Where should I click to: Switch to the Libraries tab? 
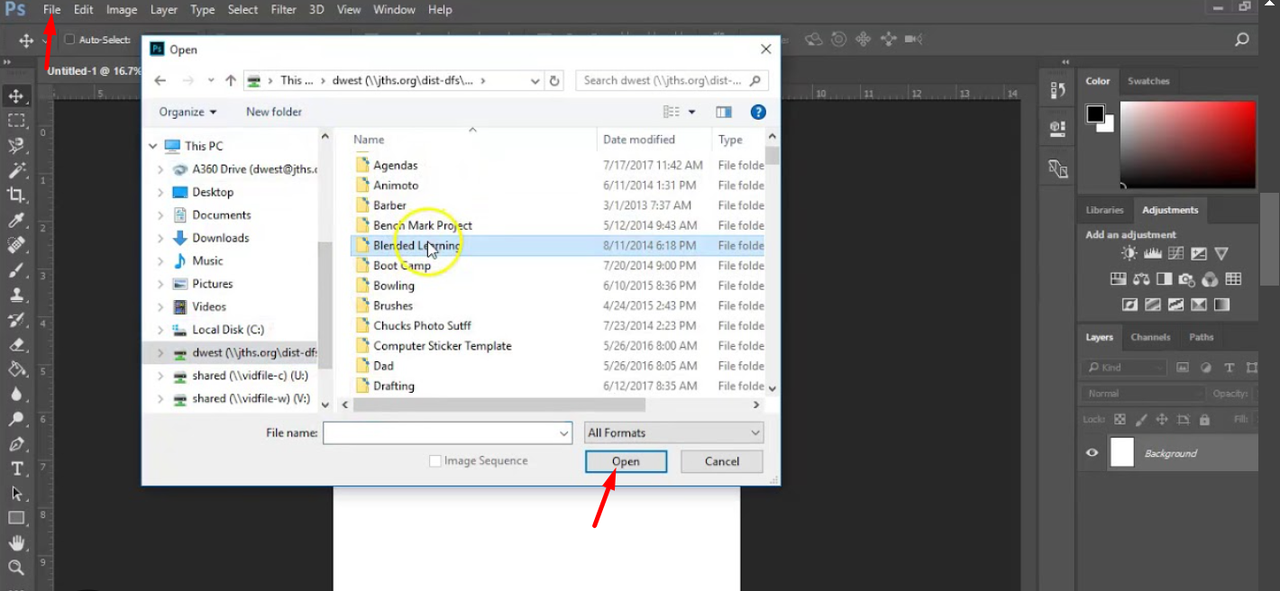[1104, 210]
